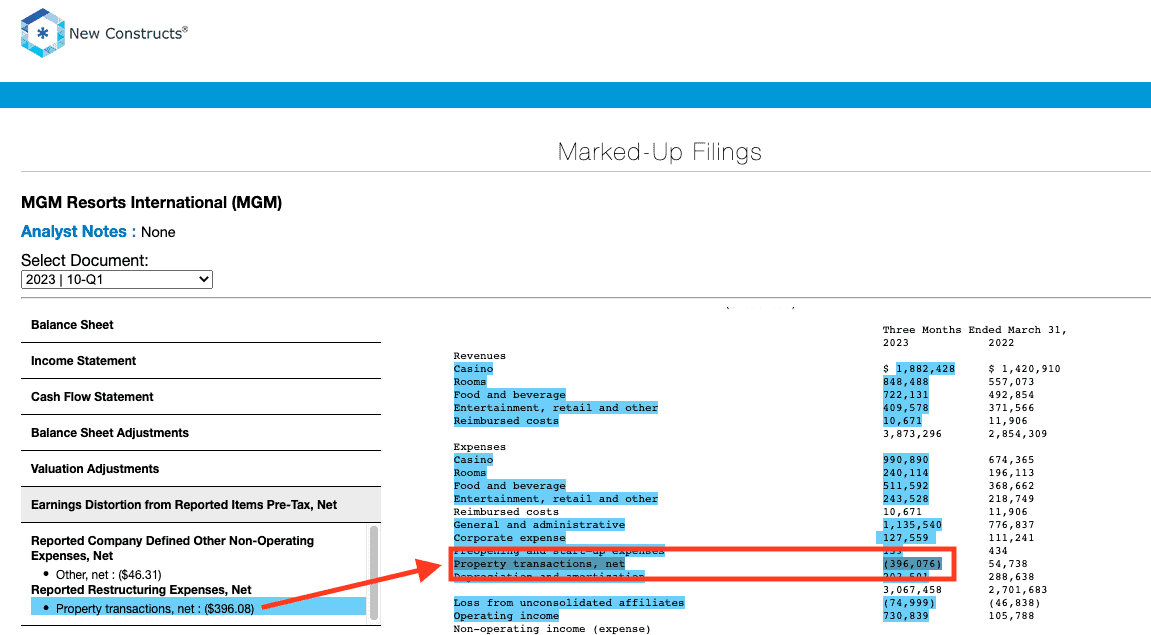Click value 243,528 for Entertainment expense
Screen dimensions: 1151x635
pos(906,499)
